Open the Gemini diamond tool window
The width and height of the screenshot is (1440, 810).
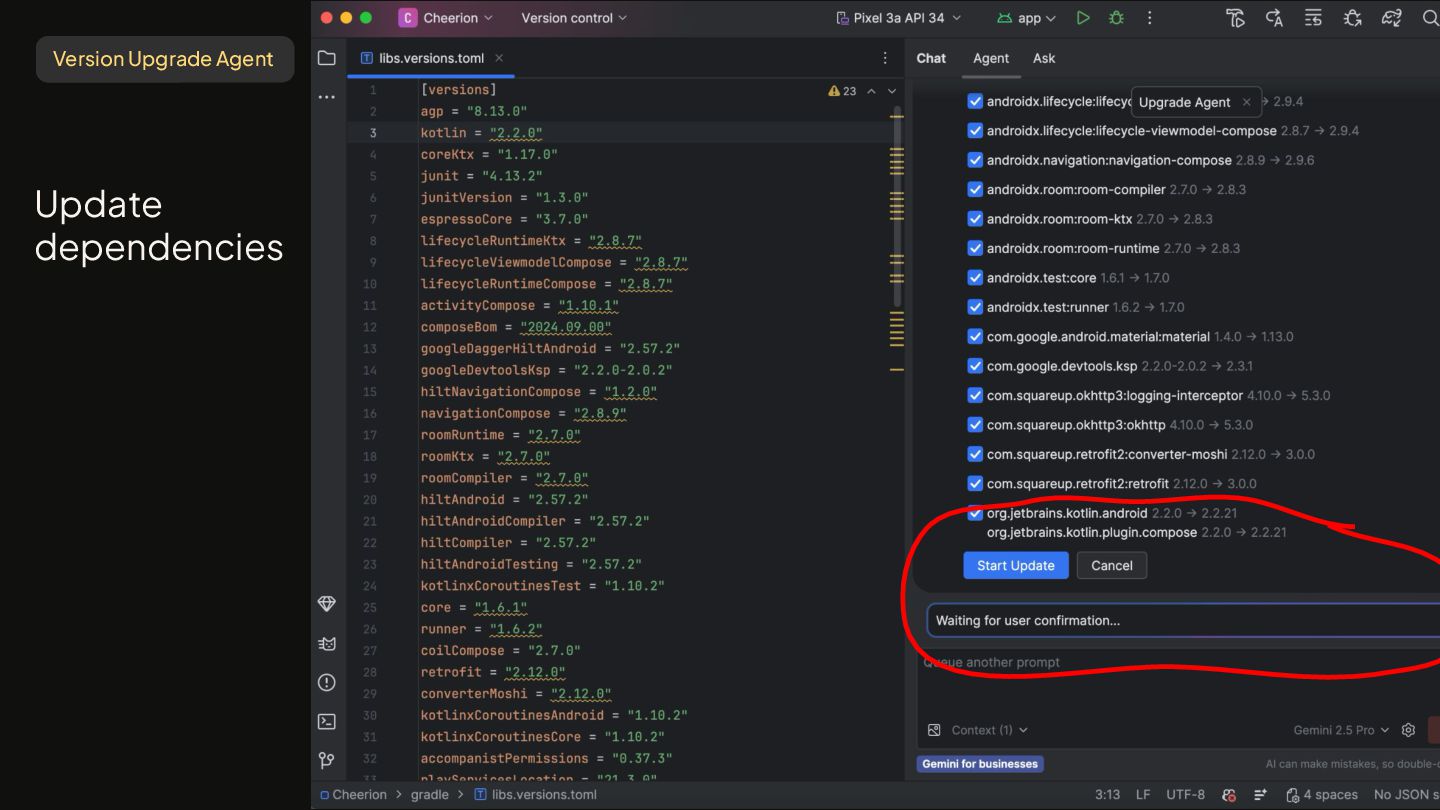[326, 604]
